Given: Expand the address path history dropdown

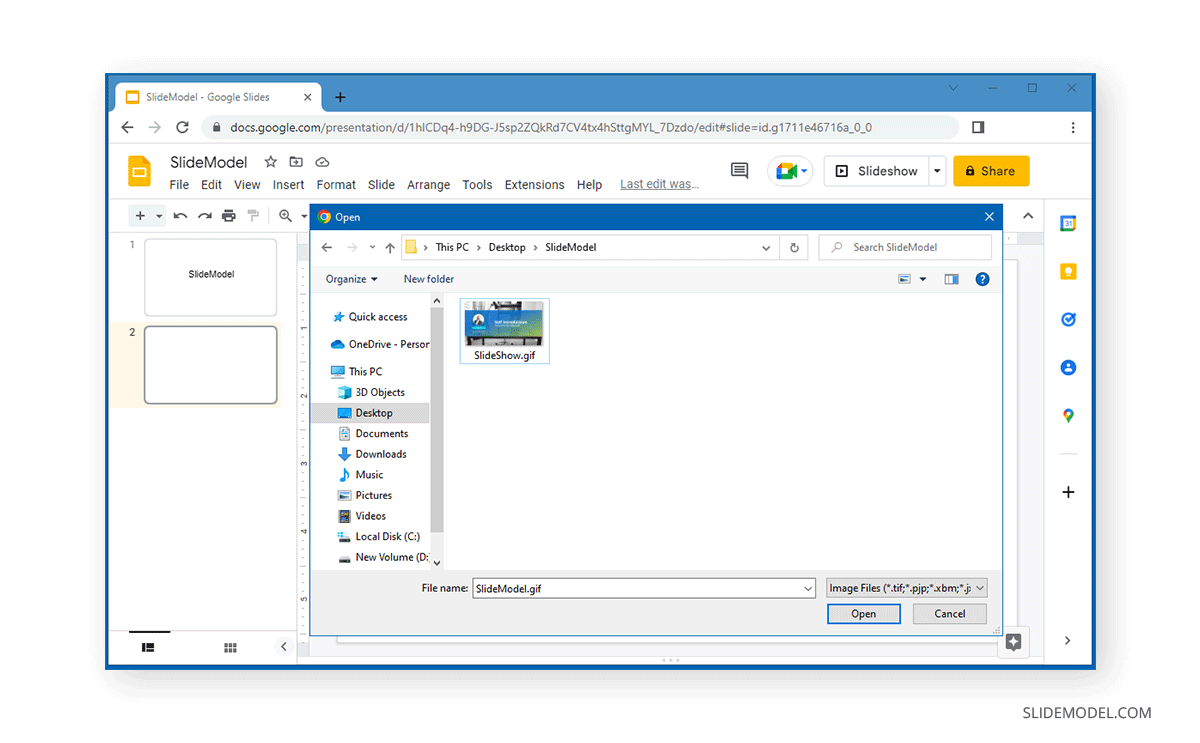Looking at the screenshot, I should pyautogui.click(x=767, y=247).
